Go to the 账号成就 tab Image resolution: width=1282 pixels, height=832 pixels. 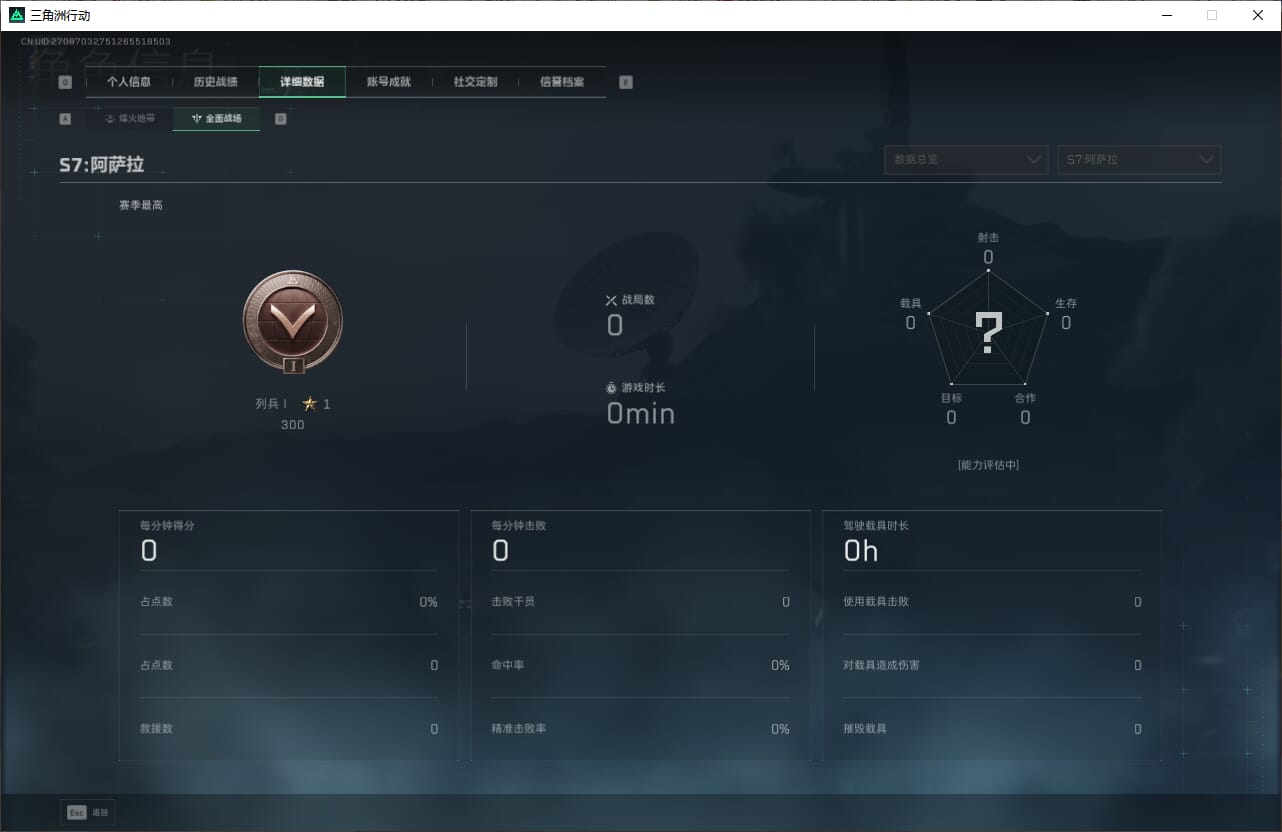click(x=389, y=82)
